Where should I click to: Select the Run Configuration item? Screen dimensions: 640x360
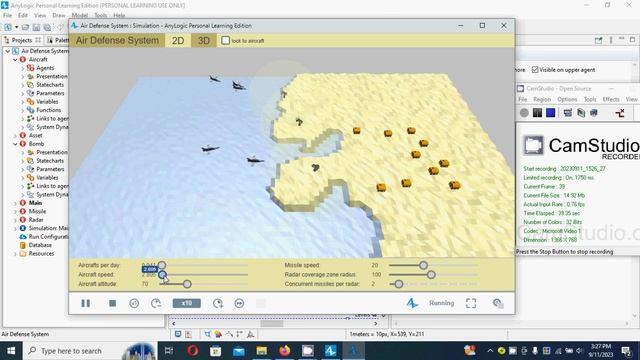coord(48,237)
